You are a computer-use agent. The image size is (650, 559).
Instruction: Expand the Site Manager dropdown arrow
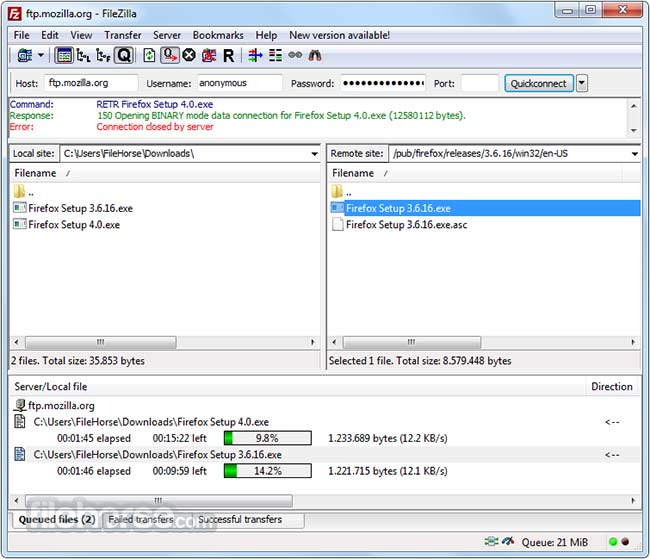tap(41, 55)
